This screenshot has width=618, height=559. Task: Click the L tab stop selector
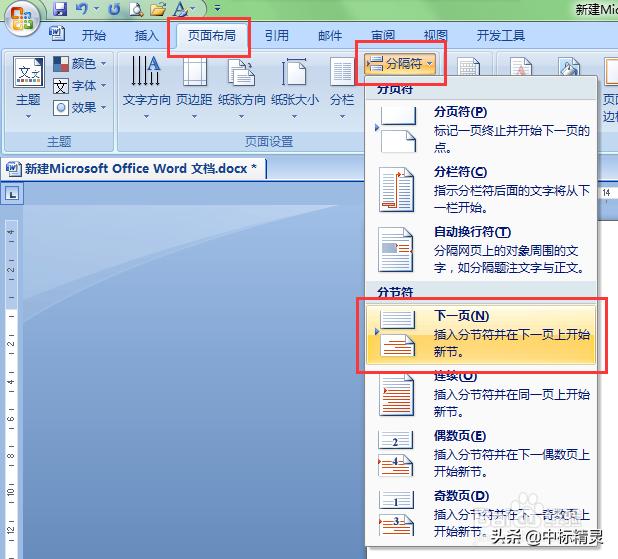click(12, 194)
